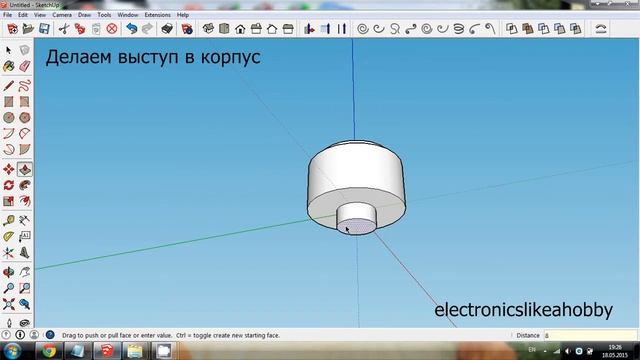Click the Paste toolbar icon

pyautogui.click(x=96, y=29)
